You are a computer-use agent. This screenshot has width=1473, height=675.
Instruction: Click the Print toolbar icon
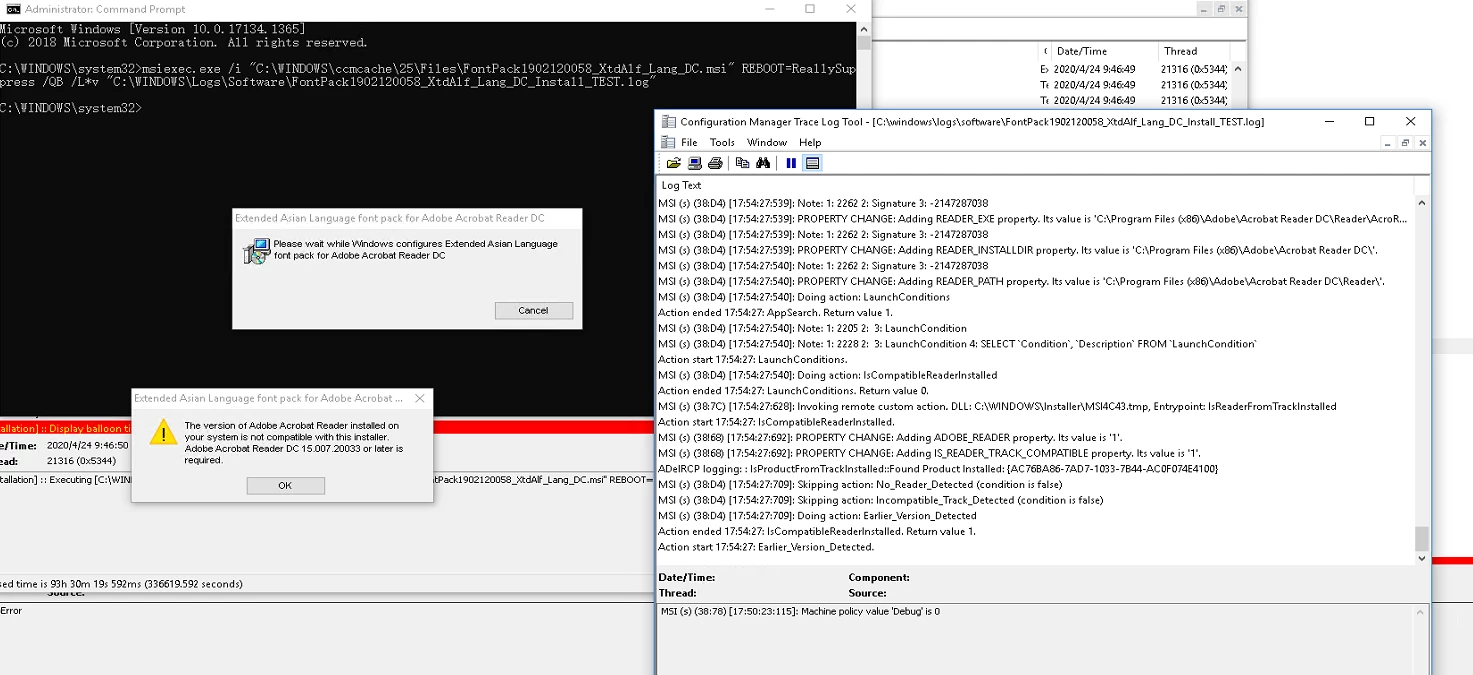(x=715, y=163)
